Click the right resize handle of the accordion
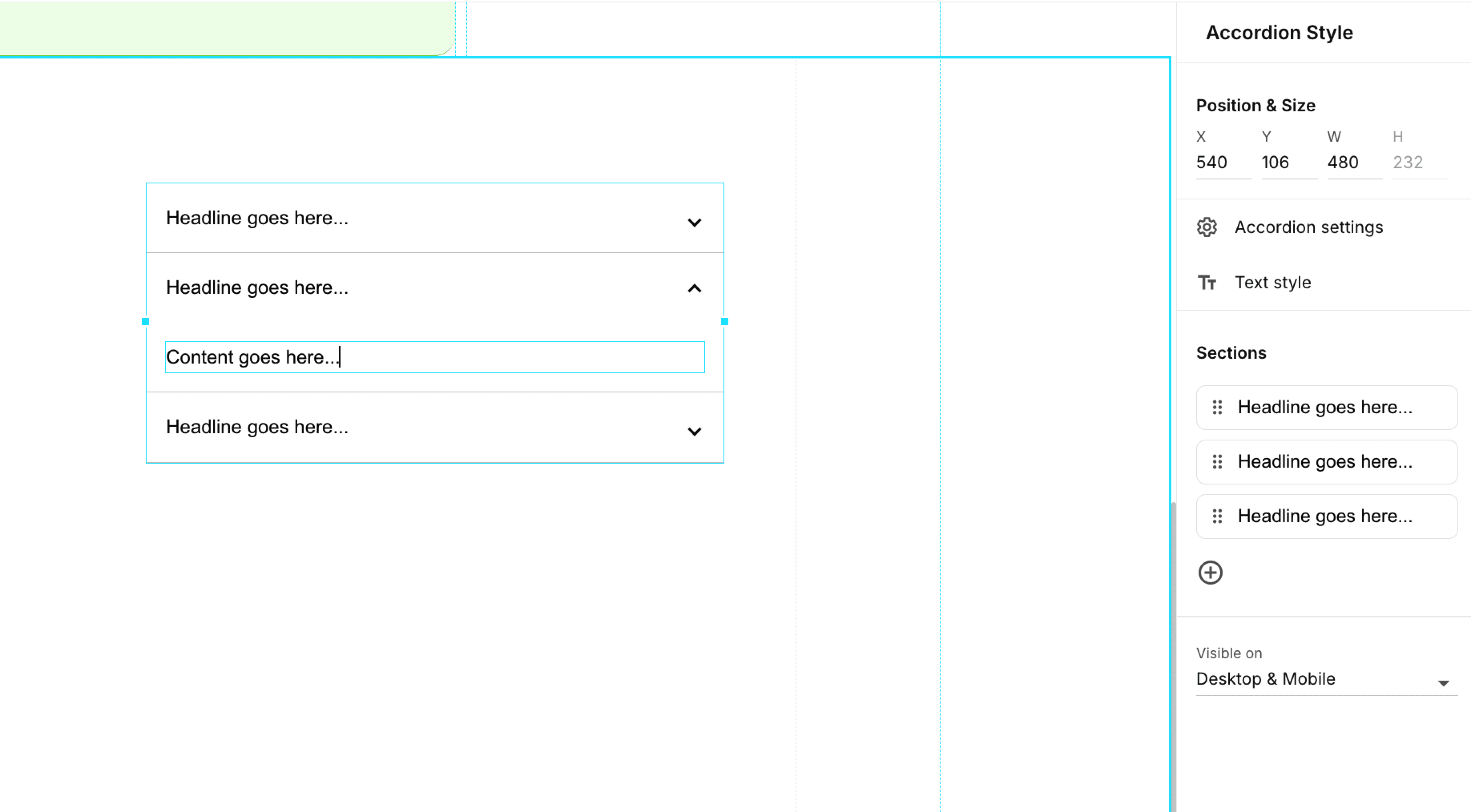This screenshot has width=1471, height=812. (725, 322)
